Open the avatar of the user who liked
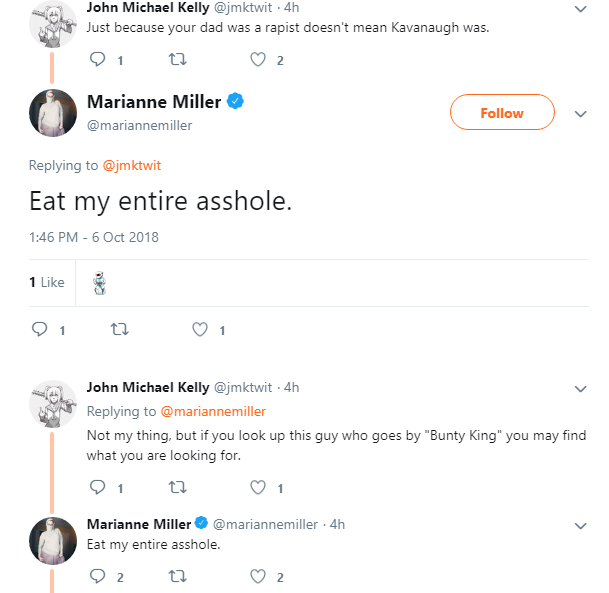Image resolution: width=609 pixels, height=593 pixels. [100, 283]
